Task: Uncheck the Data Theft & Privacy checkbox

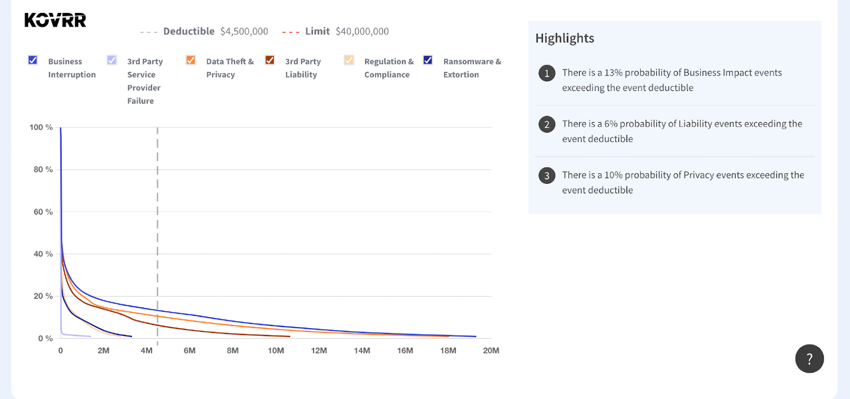Action: click(190, 60)
